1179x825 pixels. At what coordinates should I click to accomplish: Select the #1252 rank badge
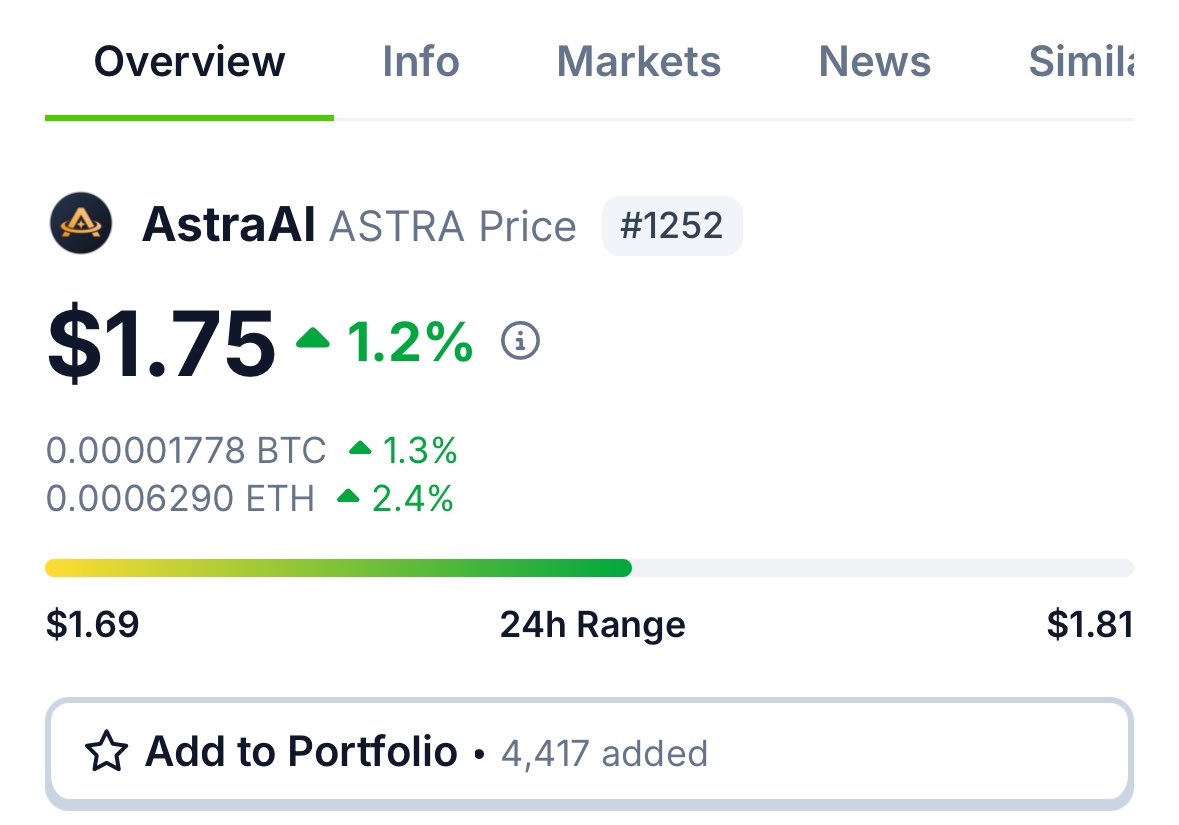tap(672, 225)
